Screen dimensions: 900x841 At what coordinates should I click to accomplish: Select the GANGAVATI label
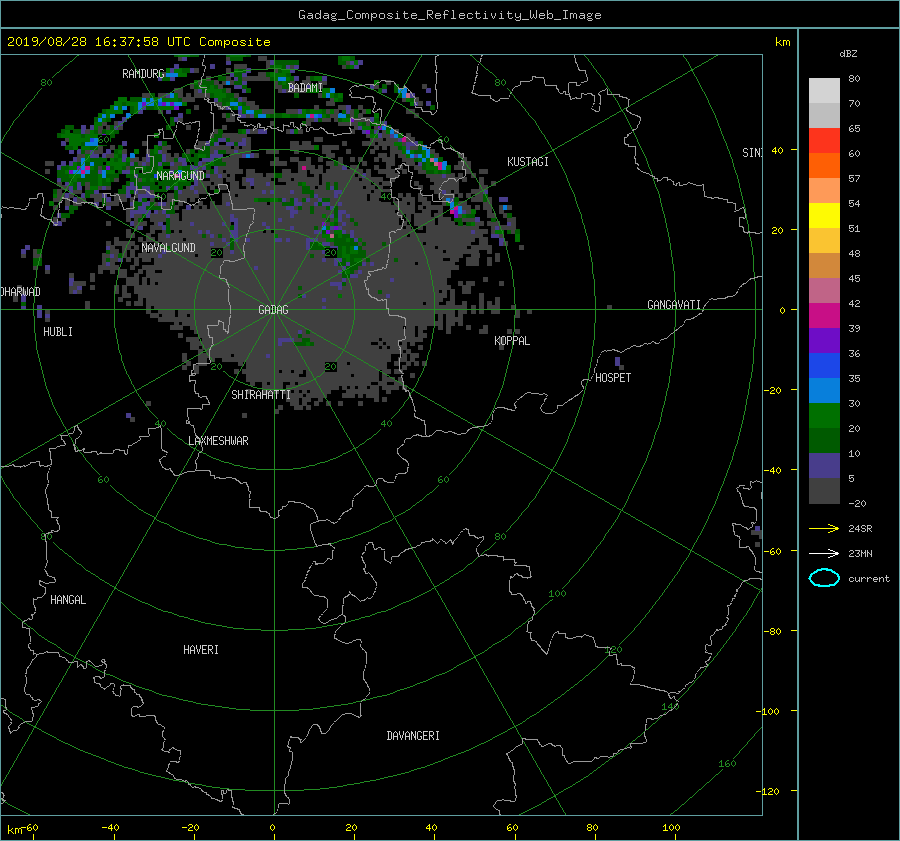674,305
